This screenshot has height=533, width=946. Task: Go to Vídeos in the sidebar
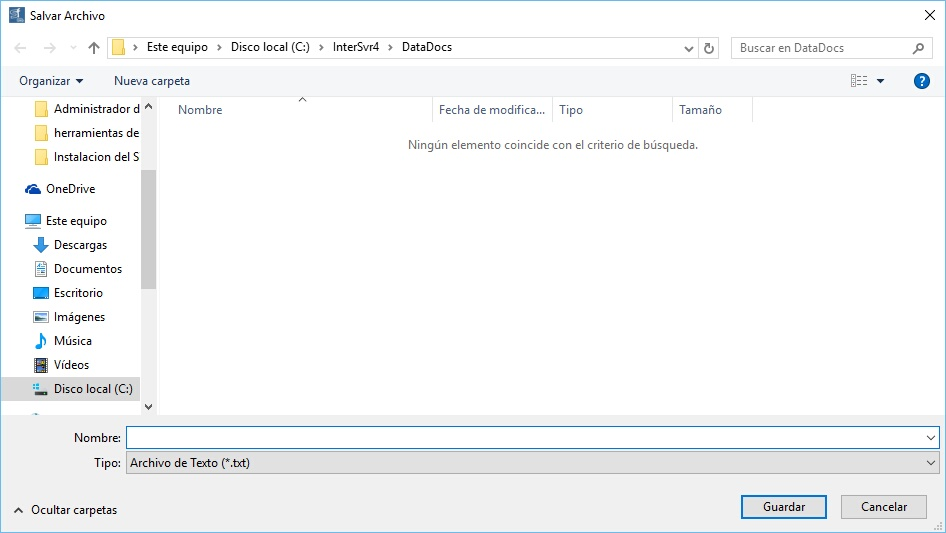point(71,365)
